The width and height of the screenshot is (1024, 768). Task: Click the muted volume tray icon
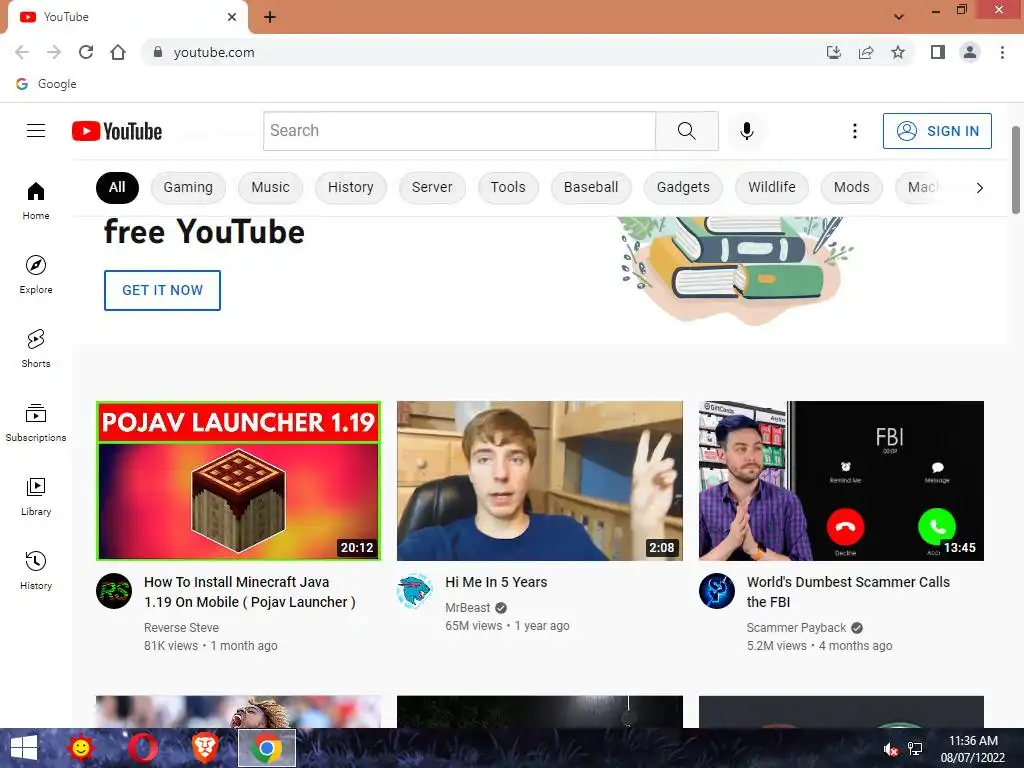(x=890, y=749)
